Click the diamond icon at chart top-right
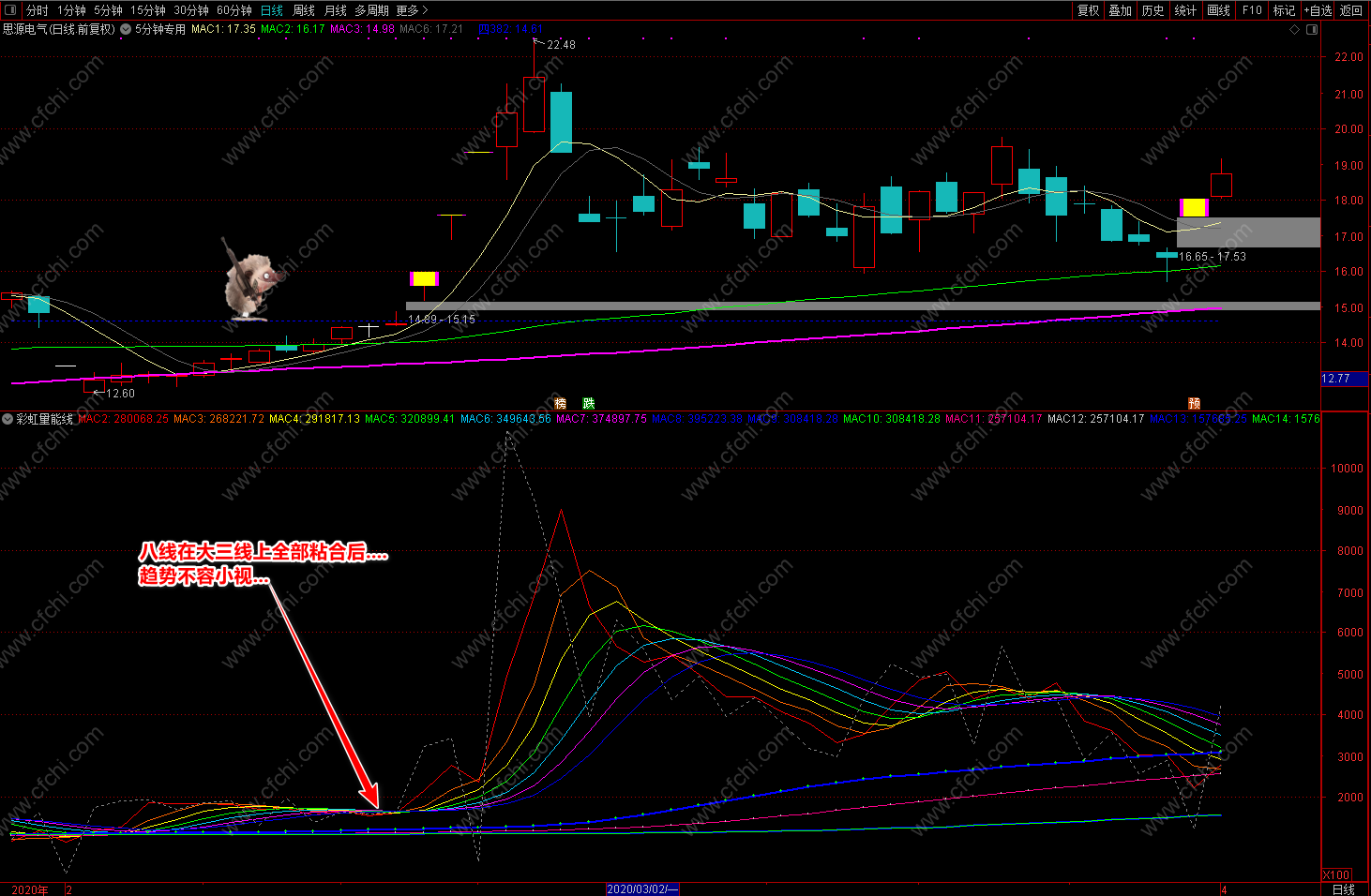 (x=1295, y=29)
